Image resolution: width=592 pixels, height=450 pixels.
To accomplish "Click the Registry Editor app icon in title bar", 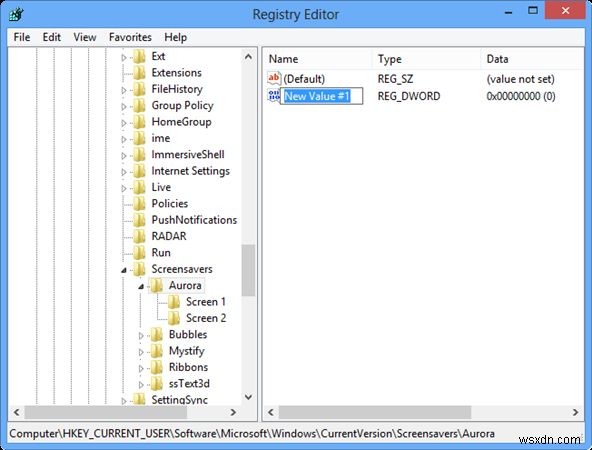I will (x=16, y=15).
